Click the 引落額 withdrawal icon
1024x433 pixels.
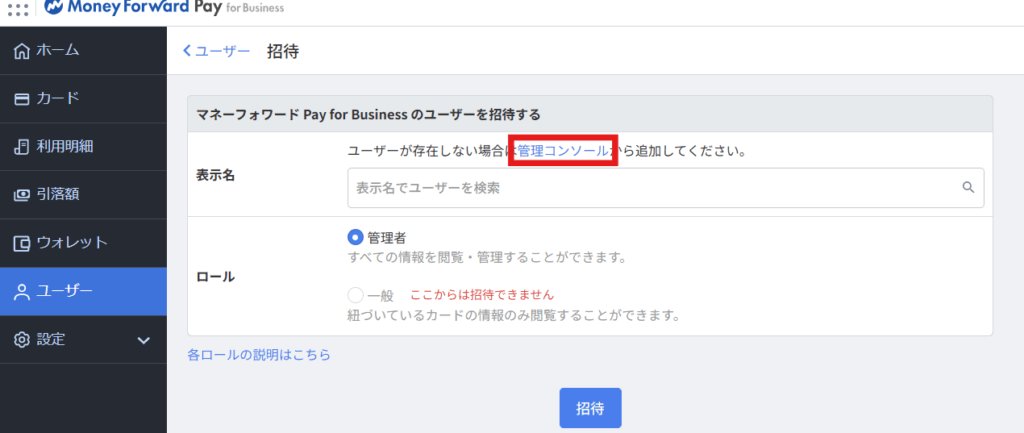[x=21, y=195]
